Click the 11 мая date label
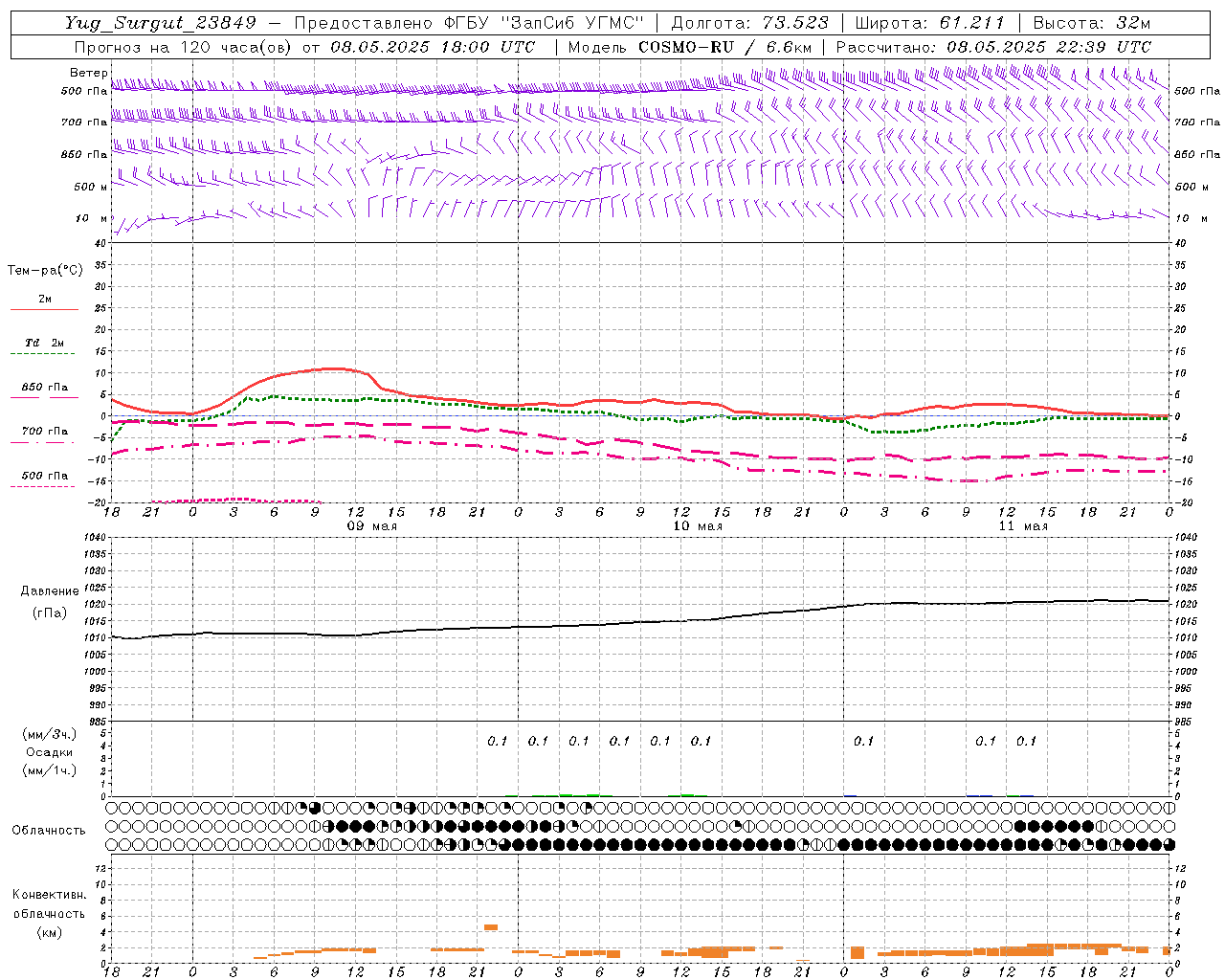The image size is (1225, 980). click(x=1023, y=526)
